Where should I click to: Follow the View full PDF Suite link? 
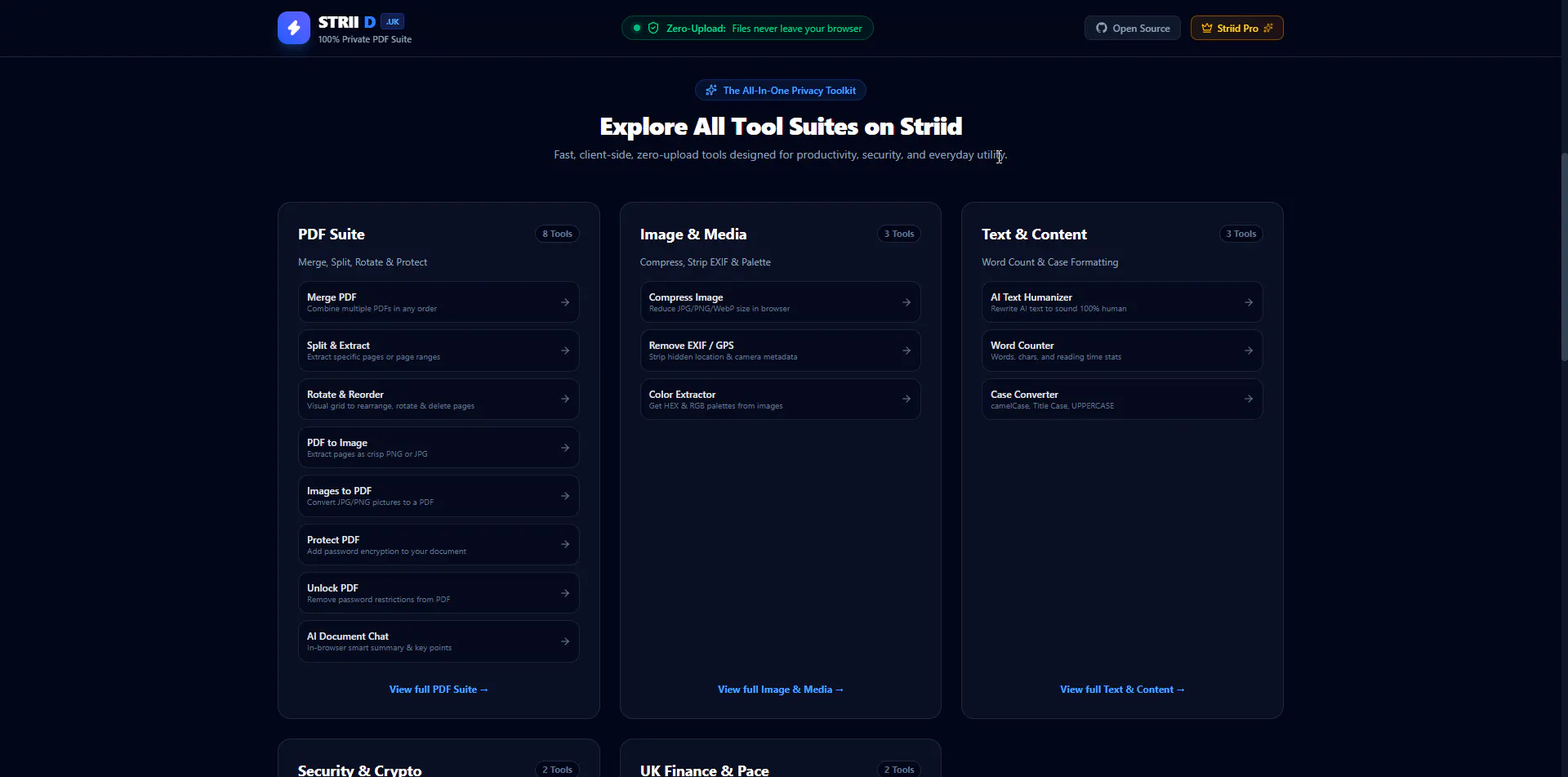coord(439,690)
